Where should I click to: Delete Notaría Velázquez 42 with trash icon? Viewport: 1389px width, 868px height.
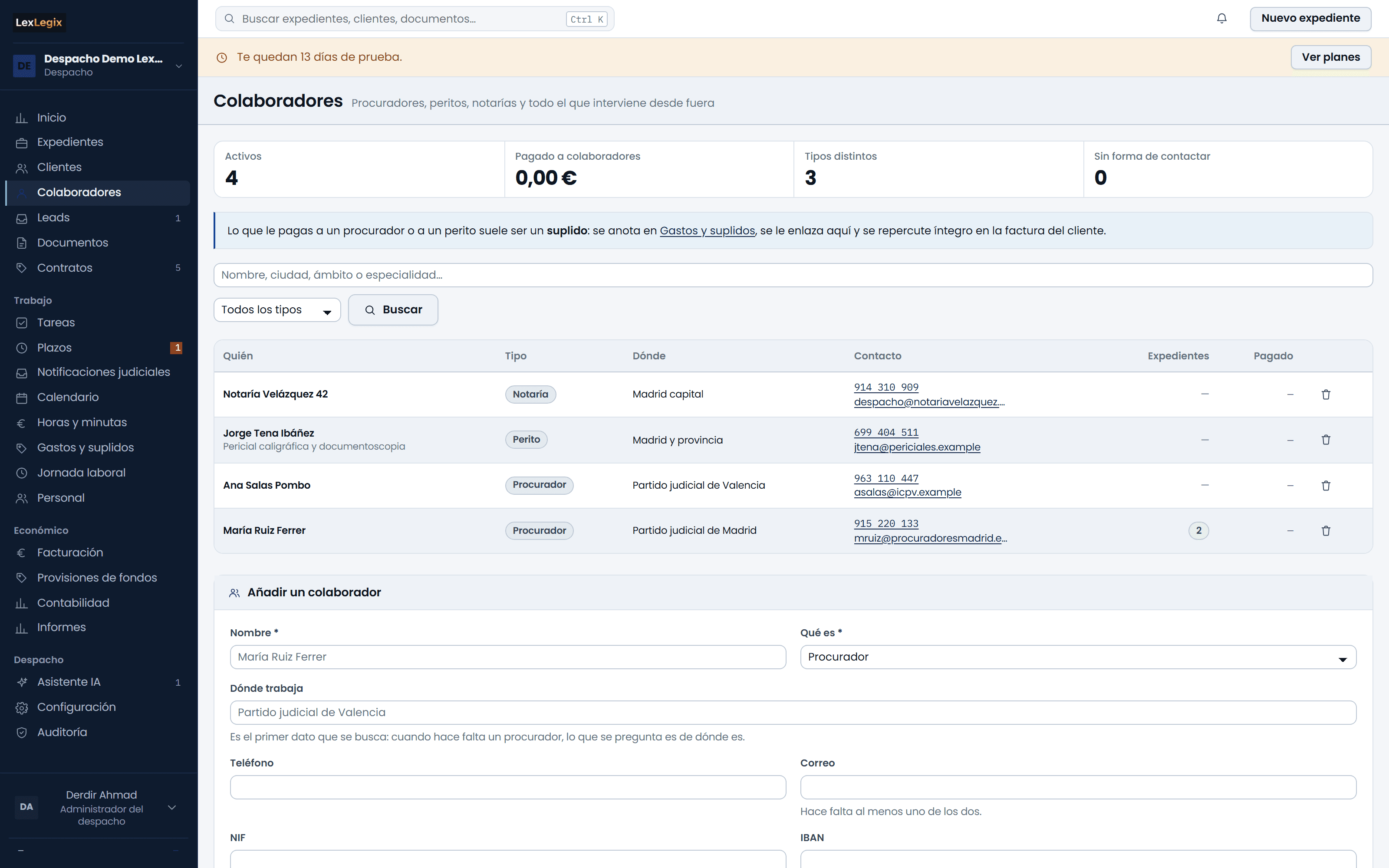tap(1326, 395)
